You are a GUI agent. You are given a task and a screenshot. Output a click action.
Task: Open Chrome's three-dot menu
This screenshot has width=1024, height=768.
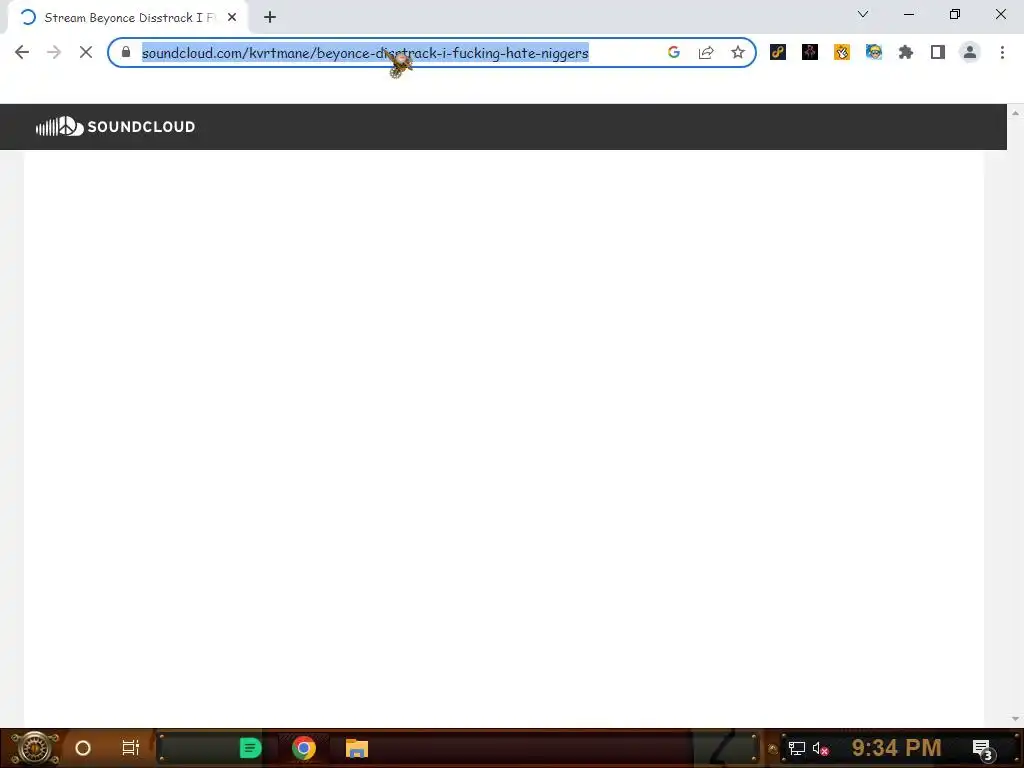click(x=1002, y=52)
